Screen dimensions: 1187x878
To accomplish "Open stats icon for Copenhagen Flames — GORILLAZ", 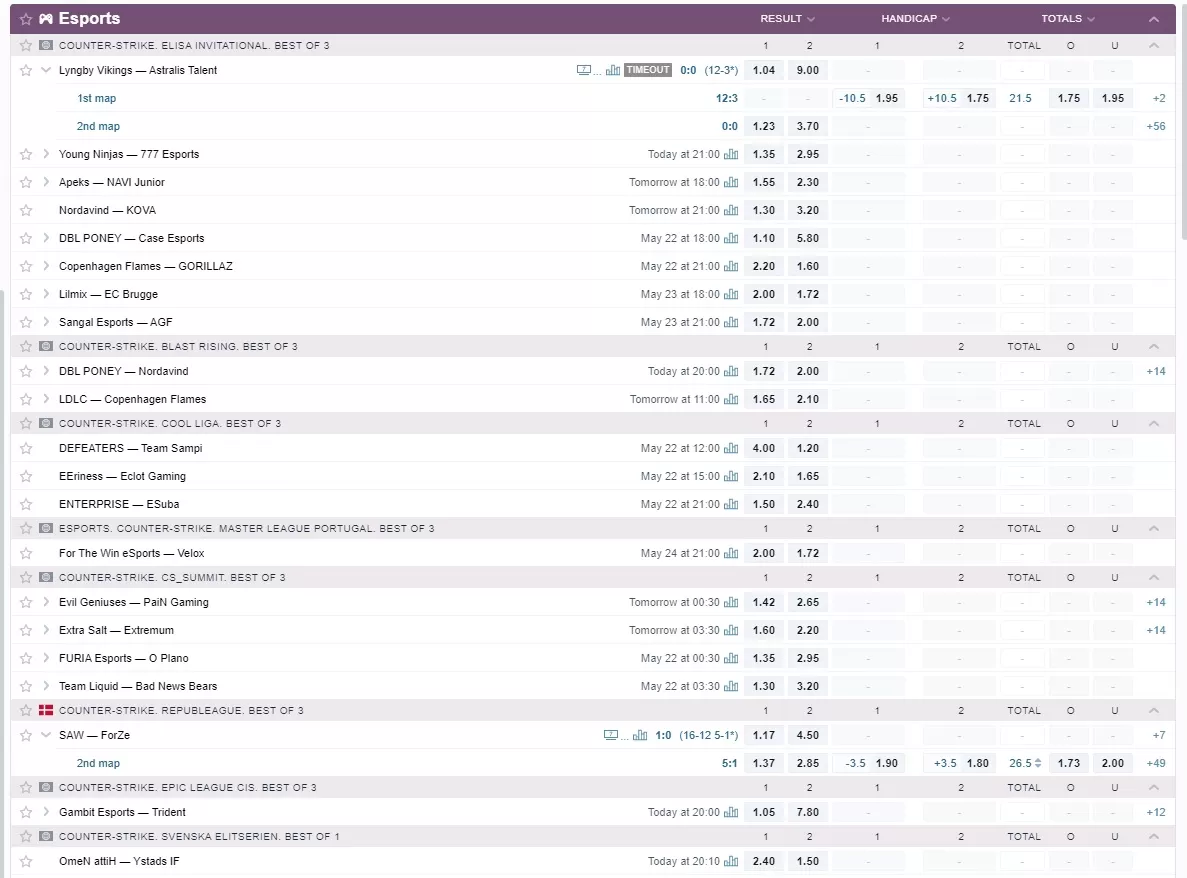I will [x=731, y=266].
